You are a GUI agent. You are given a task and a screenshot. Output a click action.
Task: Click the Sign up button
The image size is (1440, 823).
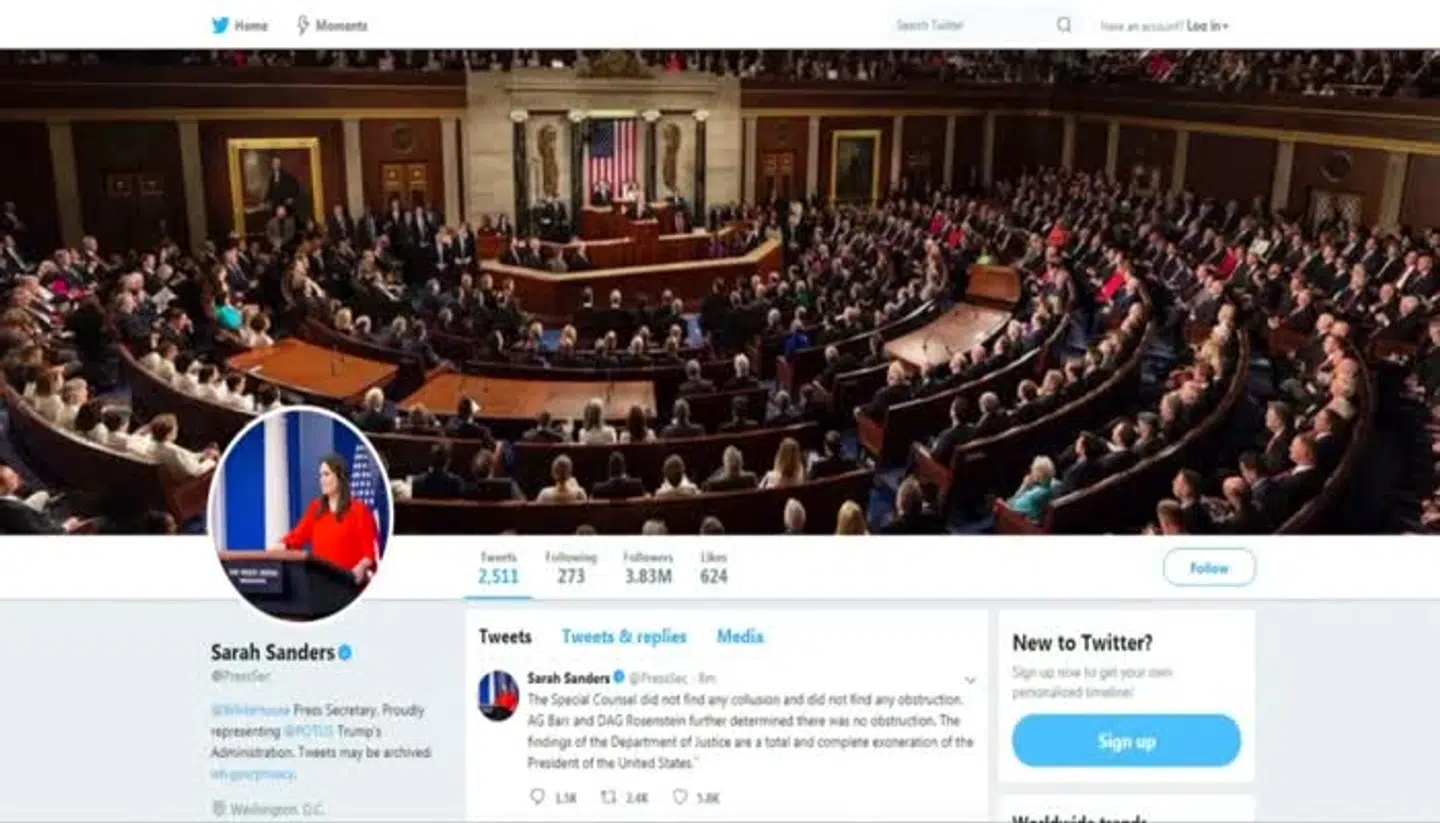click(1126, 741)
